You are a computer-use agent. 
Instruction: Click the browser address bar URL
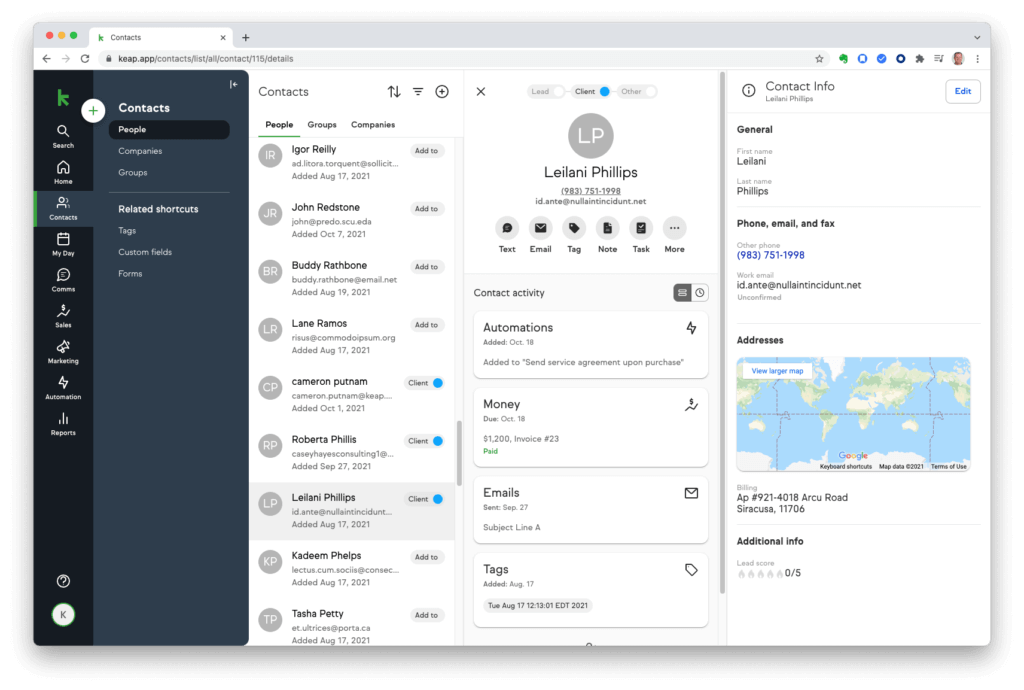pyautogui.click(x=205, y=59)
